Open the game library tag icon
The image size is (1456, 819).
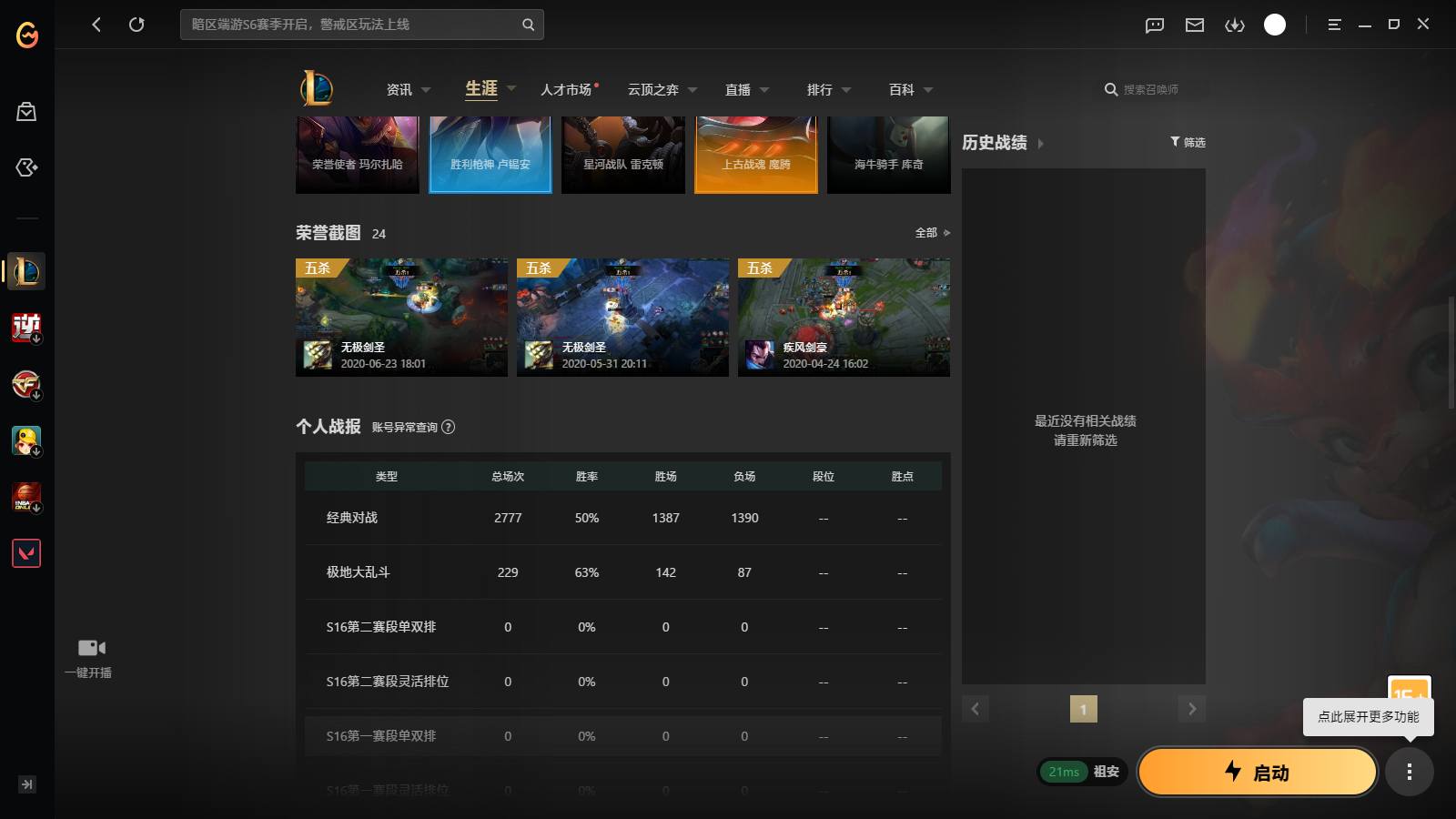point(26,167)
